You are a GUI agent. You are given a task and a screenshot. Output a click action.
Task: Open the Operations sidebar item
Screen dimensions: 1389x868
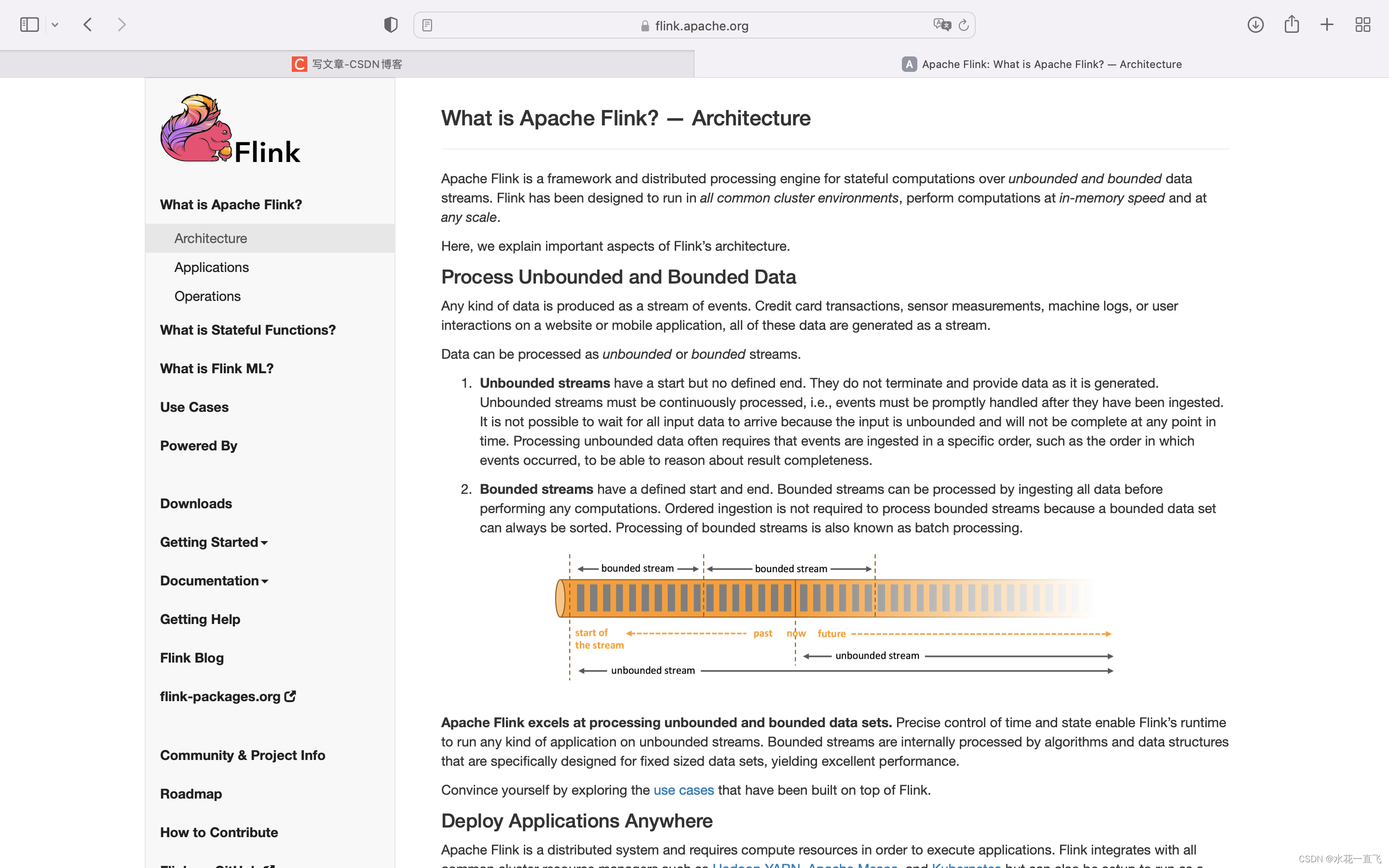pyautogui.click(x=207, y=296)
